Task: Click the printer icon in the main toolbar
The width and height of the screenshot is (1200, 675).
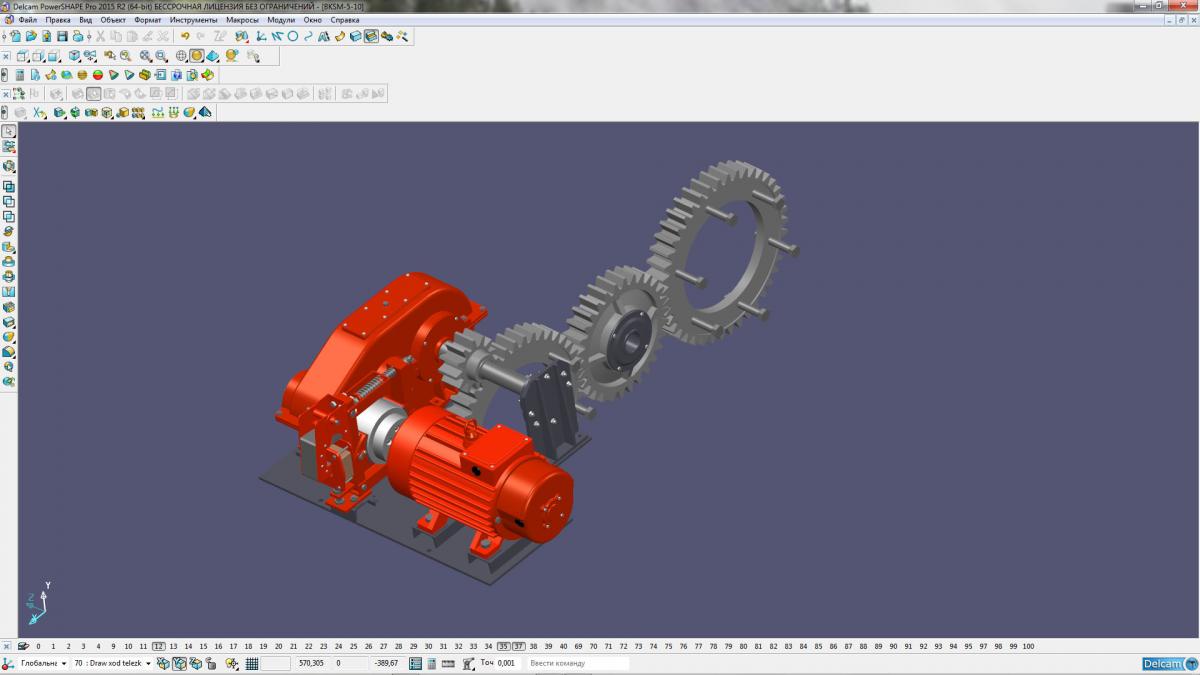Action: coord(78,36)
